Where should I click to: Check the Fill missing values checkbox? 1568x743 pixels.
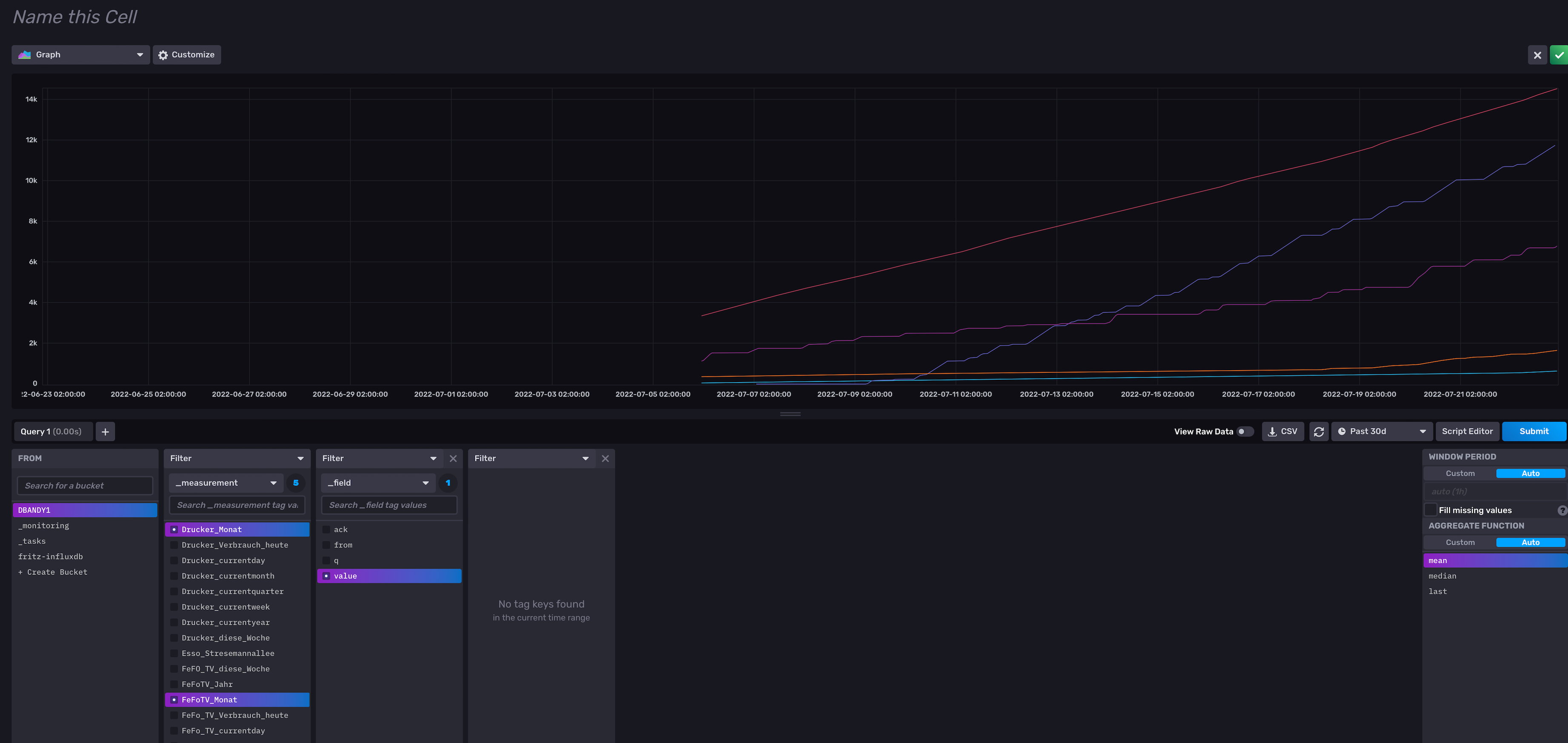pos(1431,510)
